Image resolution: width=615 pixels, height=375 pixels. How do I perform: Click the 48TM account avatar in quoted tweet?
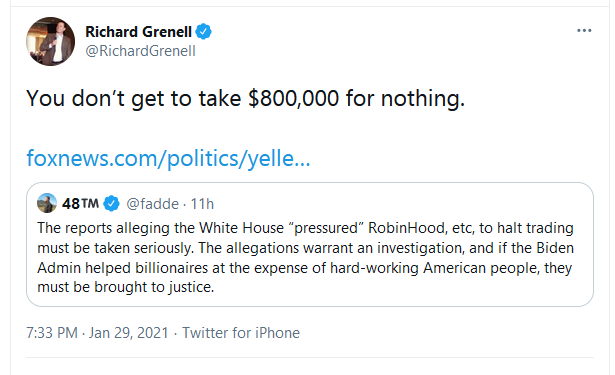coord(47,203)
